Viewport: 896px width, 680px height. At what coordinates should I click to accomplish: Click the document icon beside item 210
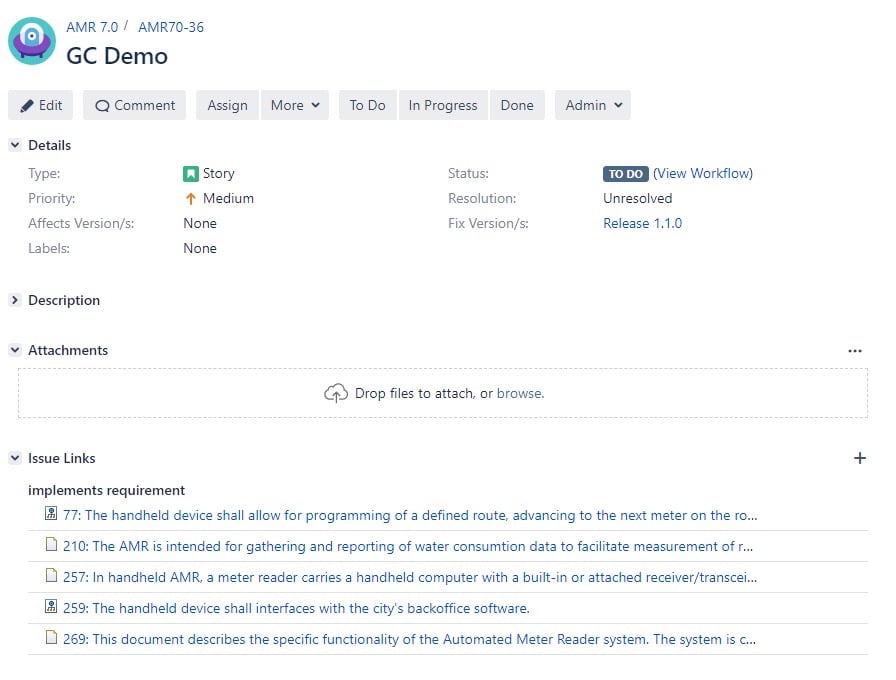point(52,546)
